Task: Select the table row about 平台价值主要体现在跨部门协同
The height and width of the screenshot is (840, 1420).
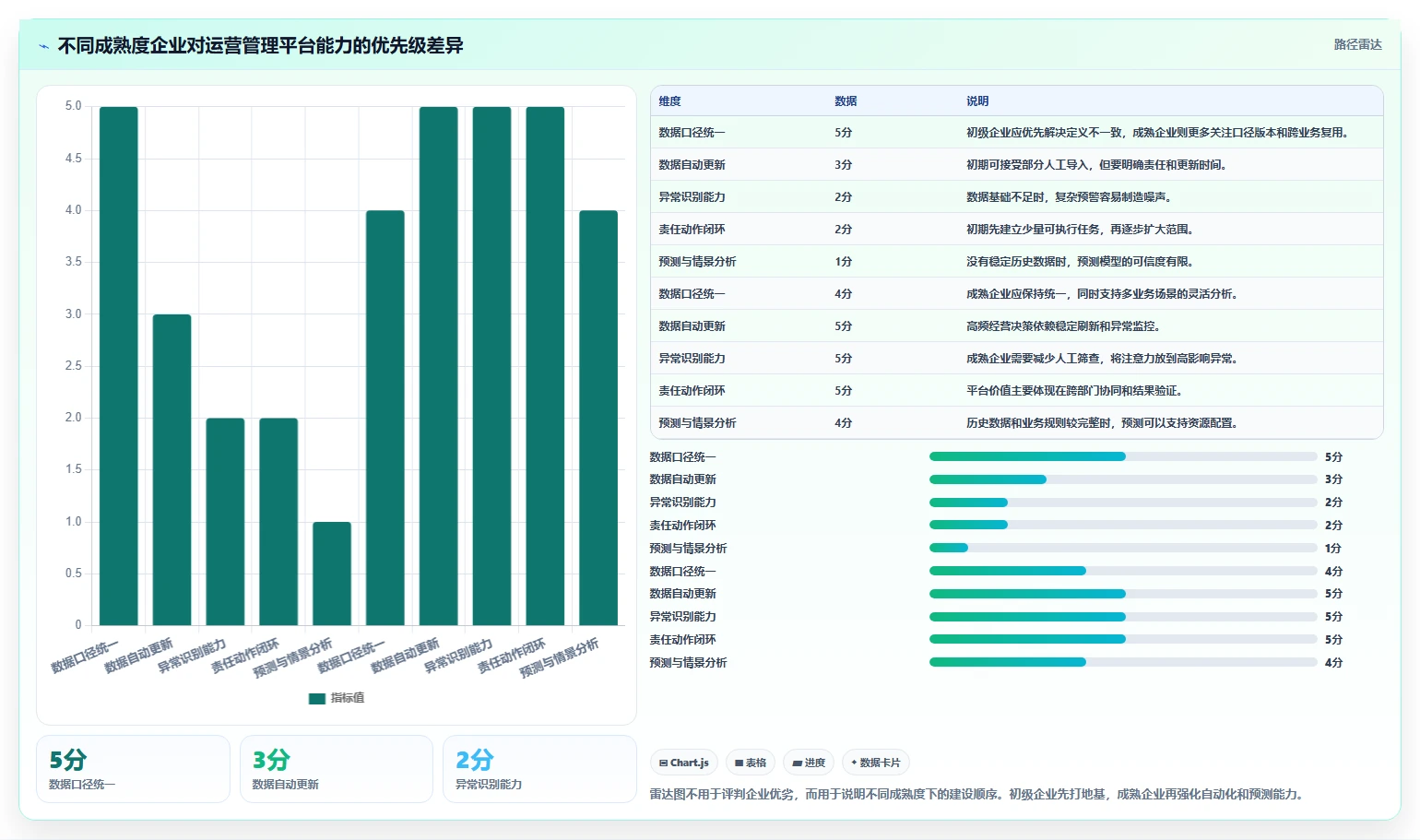Action: pos(1017,391)
